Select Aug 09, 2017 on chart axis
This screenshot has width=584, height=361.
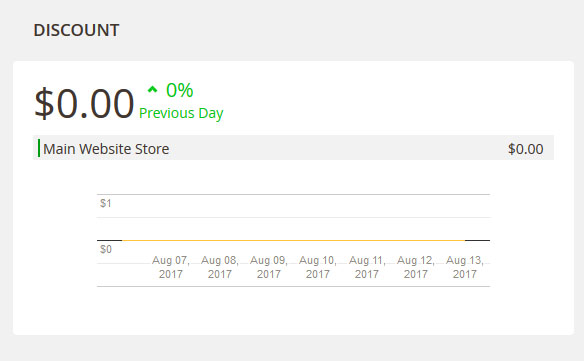269,267
